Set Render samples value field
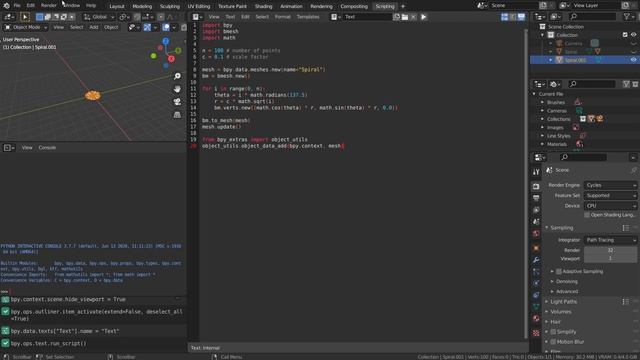 pos(610,250)
